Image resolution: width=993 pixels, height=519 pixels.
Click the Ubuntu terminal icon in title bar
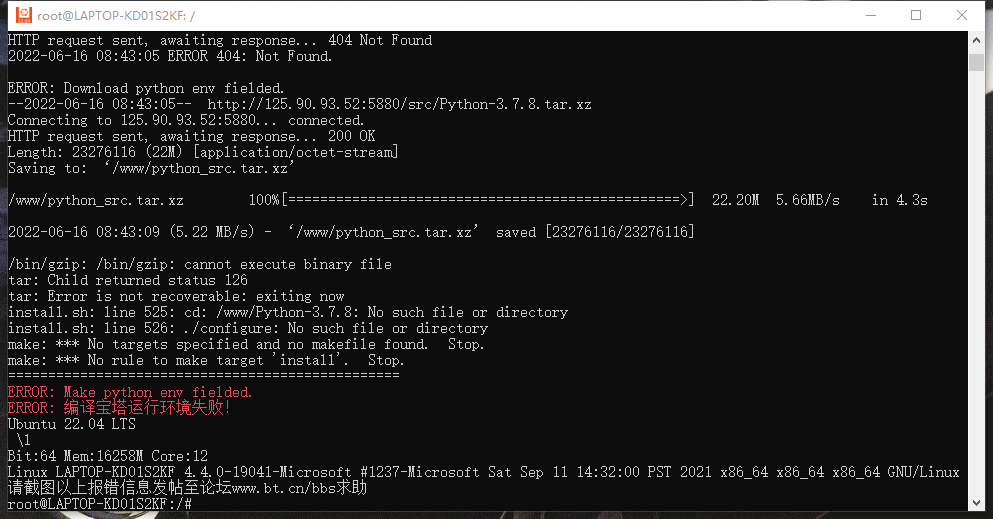point(23,15)
